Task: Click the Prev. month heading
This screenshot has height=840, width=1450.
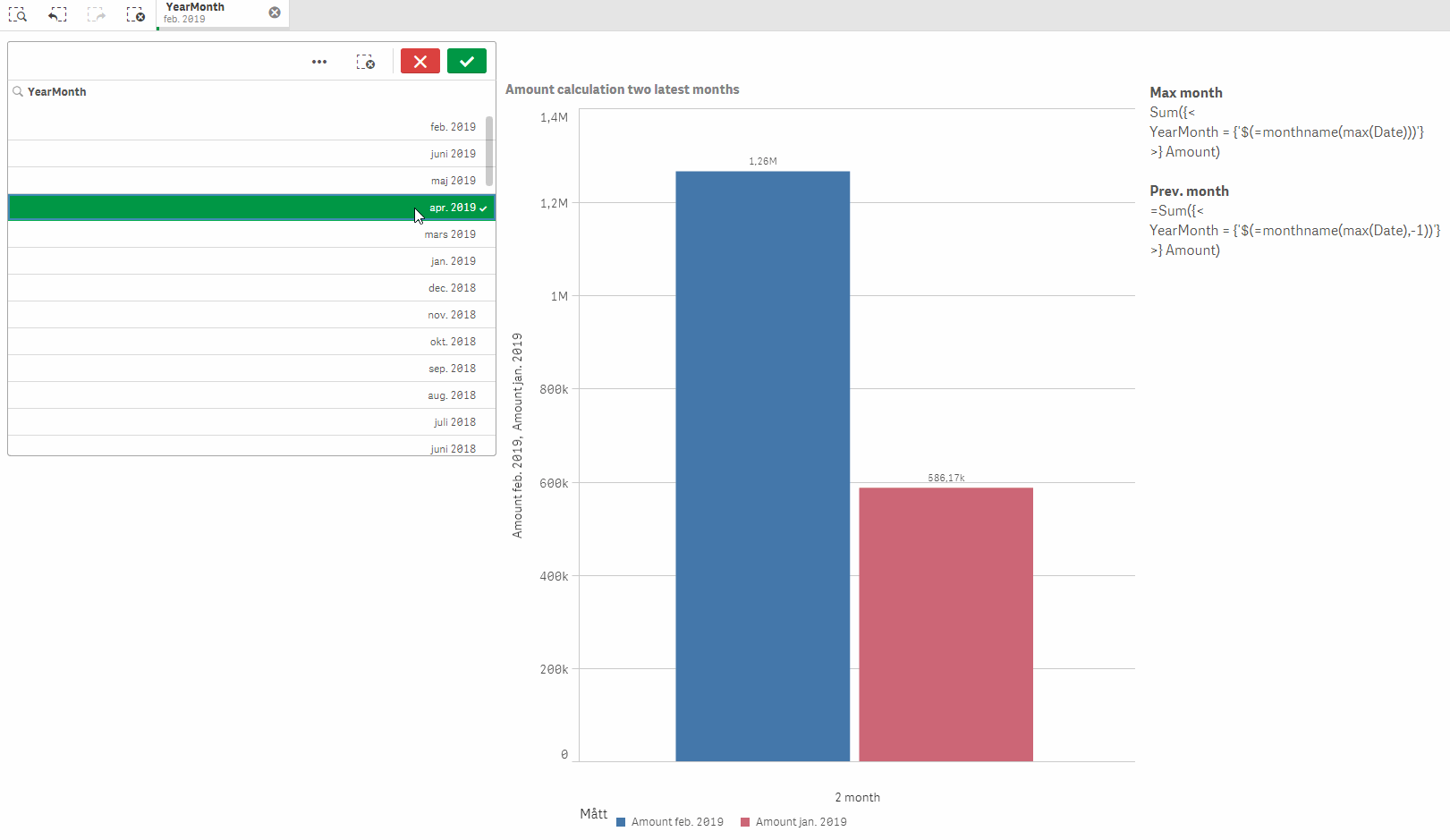Action: click(x=1190, y=191)
